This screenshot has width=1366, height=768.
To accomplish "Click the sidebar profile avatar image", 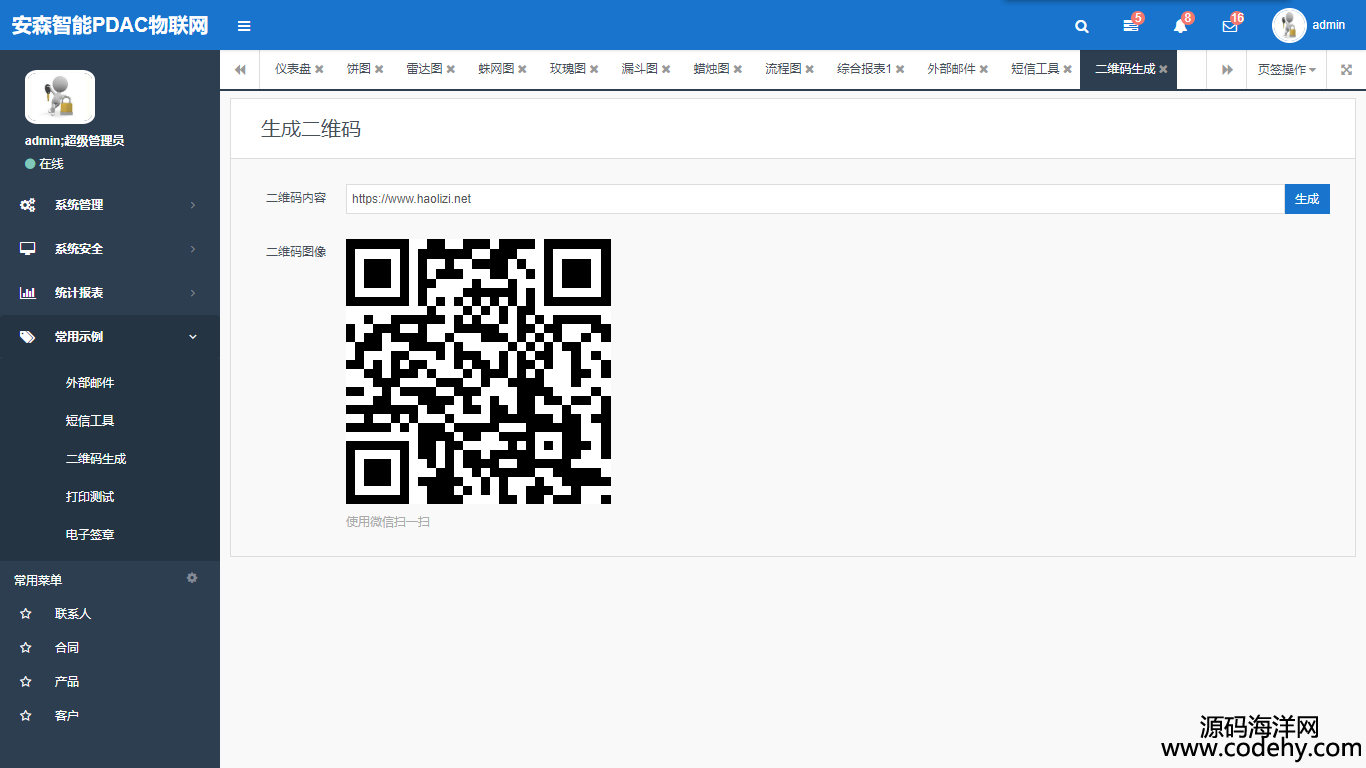I will (60, 97).
